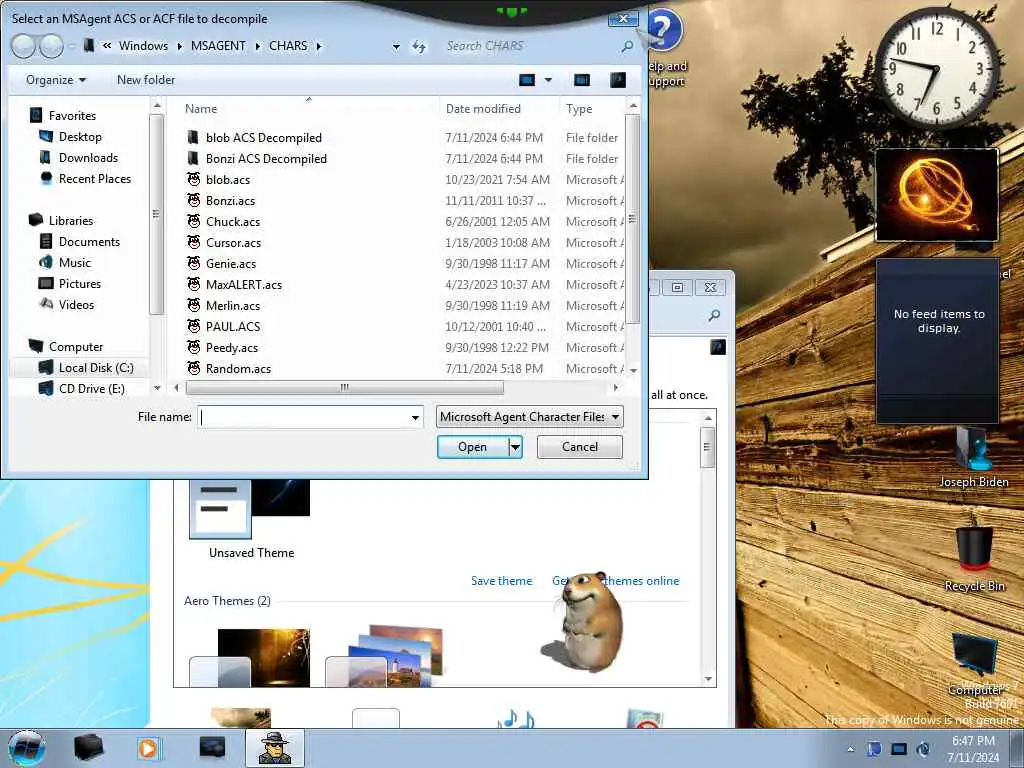The height and width of the screenshot is (768, 1024).
Task: Select the Cursor.acs file icon
Action: pos(194,242)
